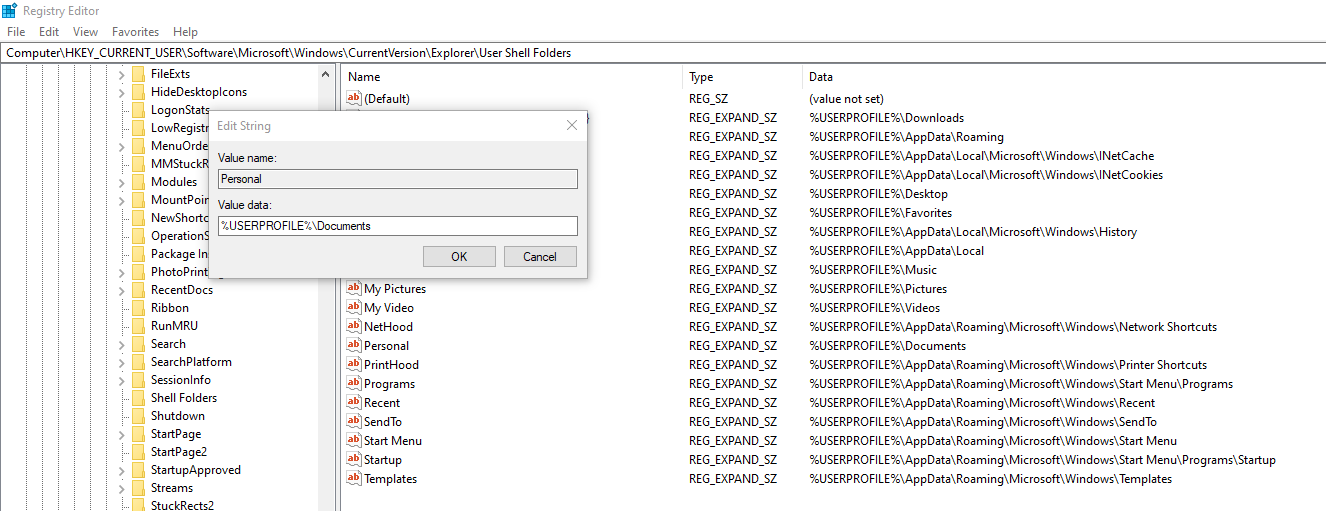This screenshot has width=1326, height=511.
Task: Close the Edit String dialog
Action: coord(572,126)
